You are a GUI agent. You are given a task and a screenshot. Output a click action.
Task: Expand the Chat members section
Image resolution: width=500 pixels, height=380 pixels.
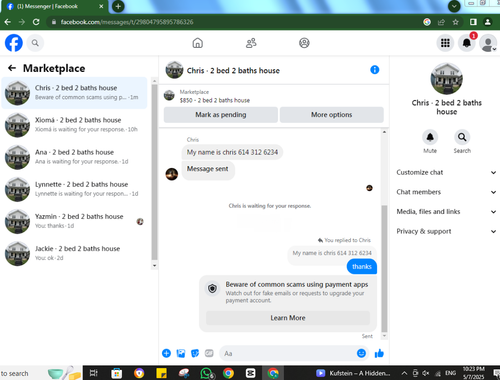pyautogui.click(x=446, y=192)
